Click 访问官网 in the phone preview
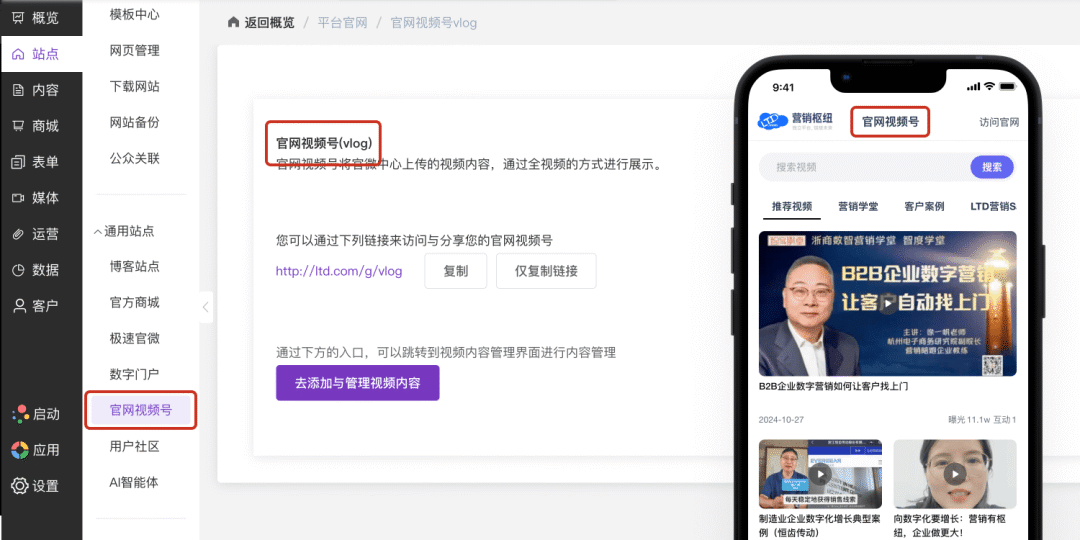Image resolution: width=1080 pixels, height=540 pixels. coord(999,123)
